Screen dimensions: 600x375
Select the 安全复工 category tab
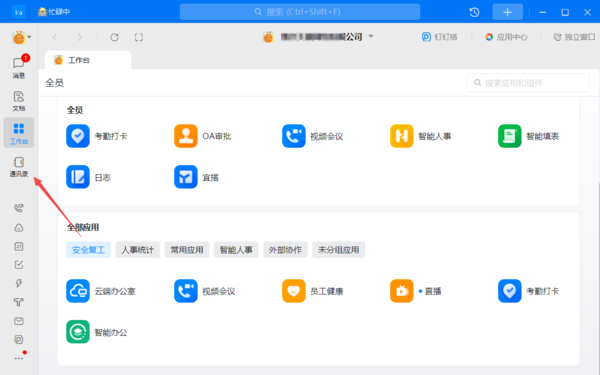[88, 250]
